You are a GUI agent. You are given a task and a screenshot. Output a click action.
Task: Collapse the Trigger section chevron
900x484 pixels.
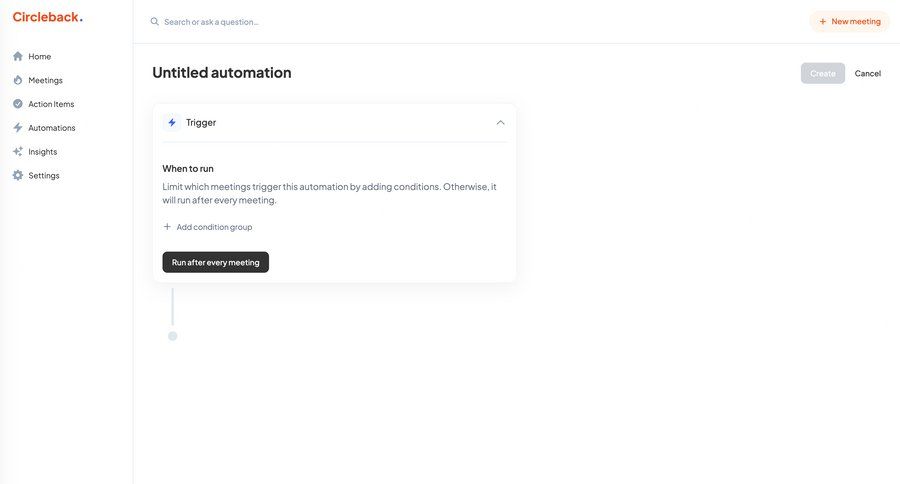[500, 122]
